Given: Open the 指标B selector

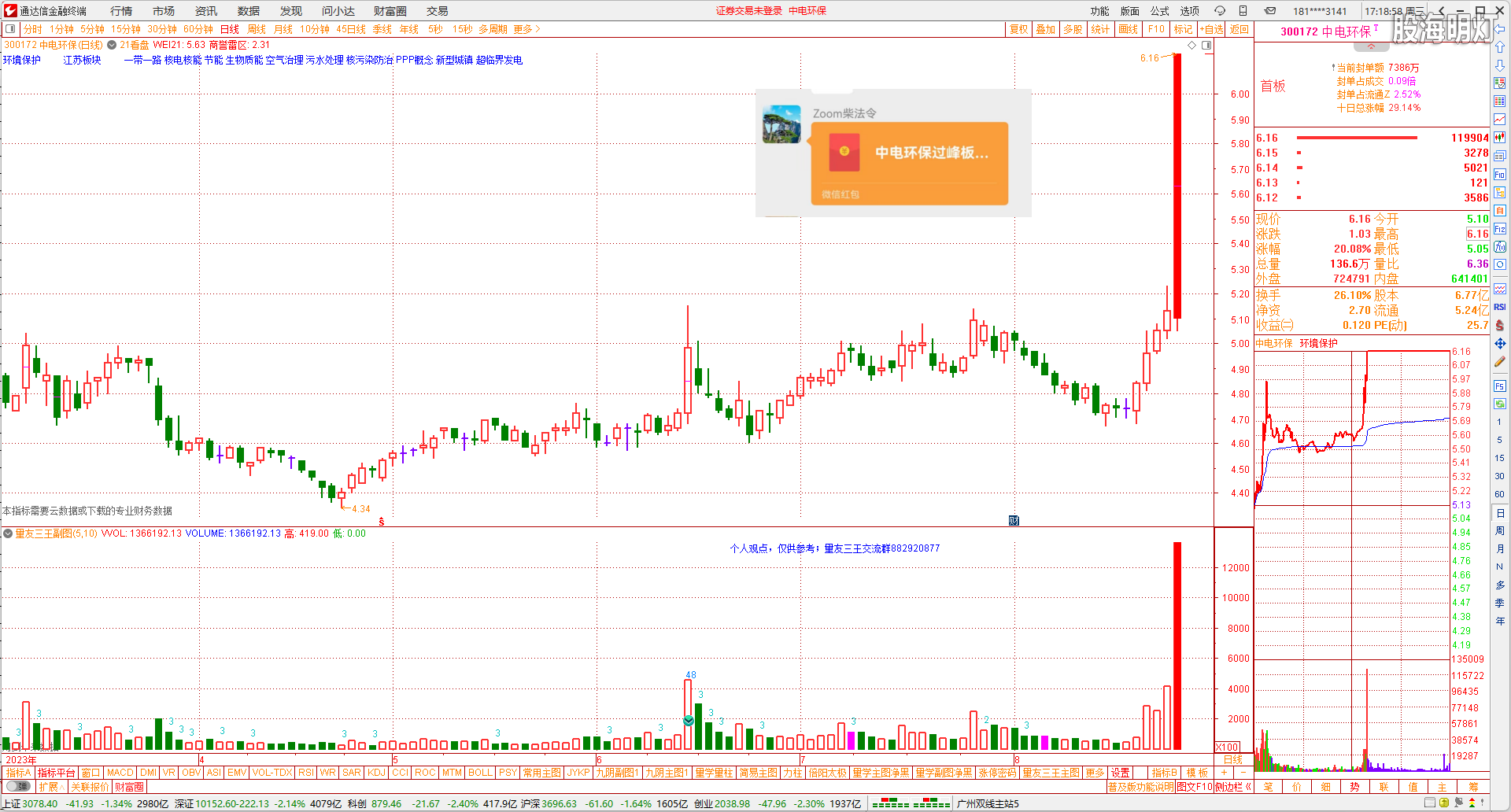Looking at the screenshot, I should click(1164, 773).
